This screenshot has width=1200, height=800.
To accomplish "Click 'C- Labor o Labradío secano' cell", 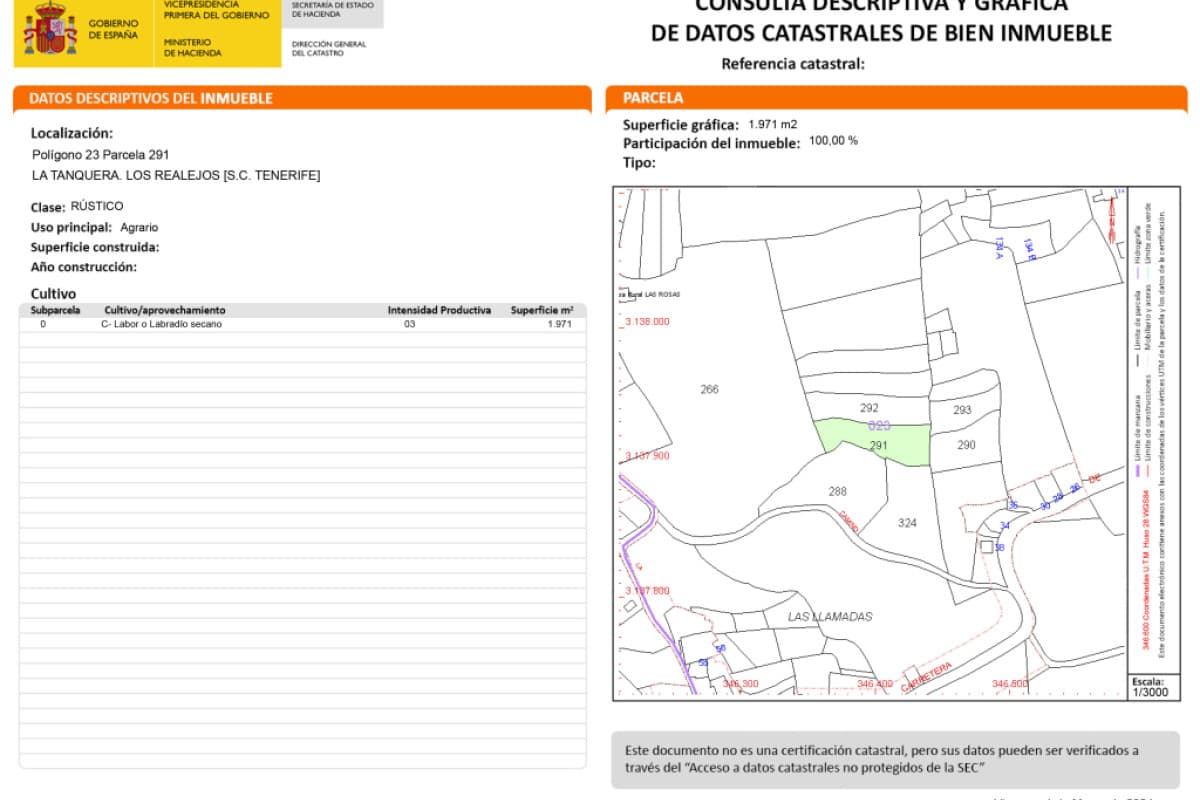I will (162, 324).
